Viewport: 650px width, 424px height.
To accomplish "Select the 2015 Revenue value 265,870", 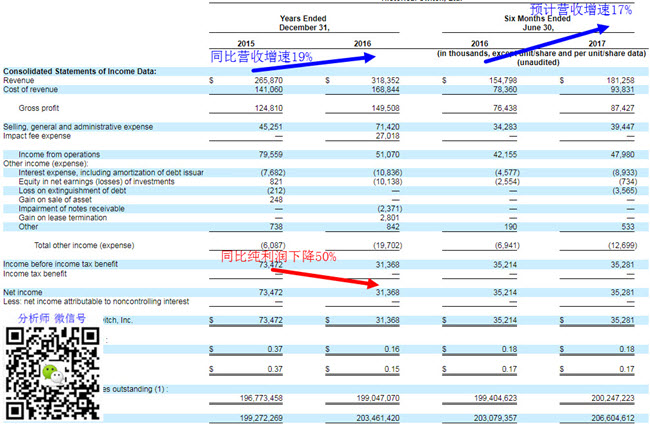I will [268, 80].
